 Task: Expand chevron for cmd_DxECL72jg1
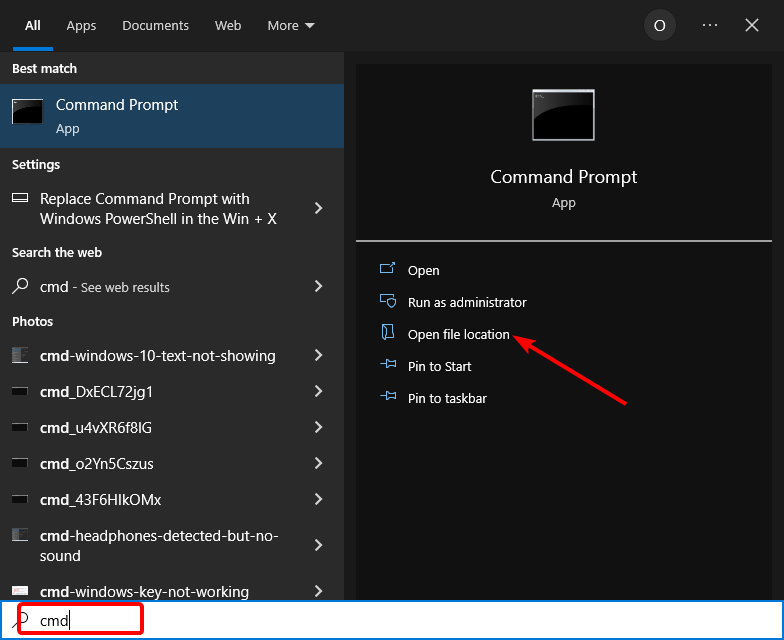(318, 391)
